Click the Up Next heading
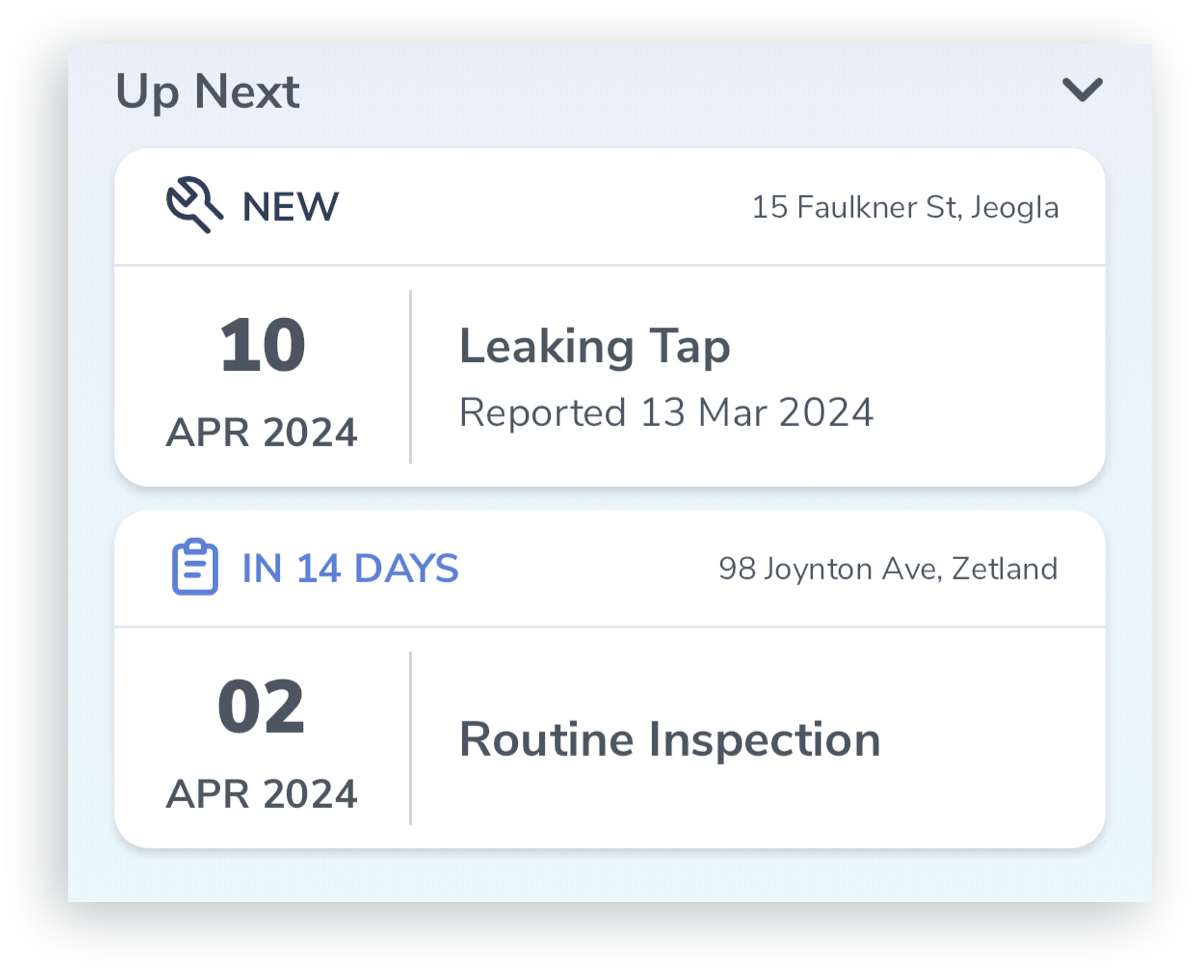 point(207,92)
